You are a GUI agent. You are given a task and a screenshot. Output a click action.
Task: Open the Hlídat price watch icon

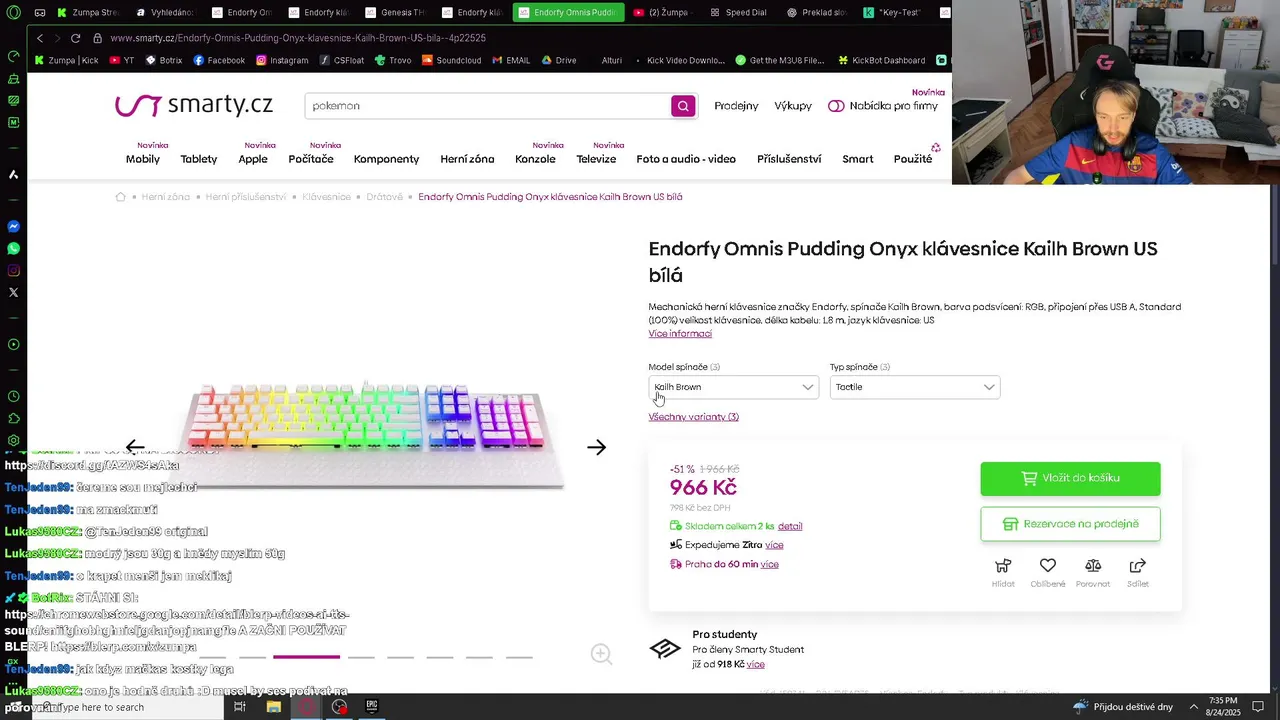point(1003,566)
